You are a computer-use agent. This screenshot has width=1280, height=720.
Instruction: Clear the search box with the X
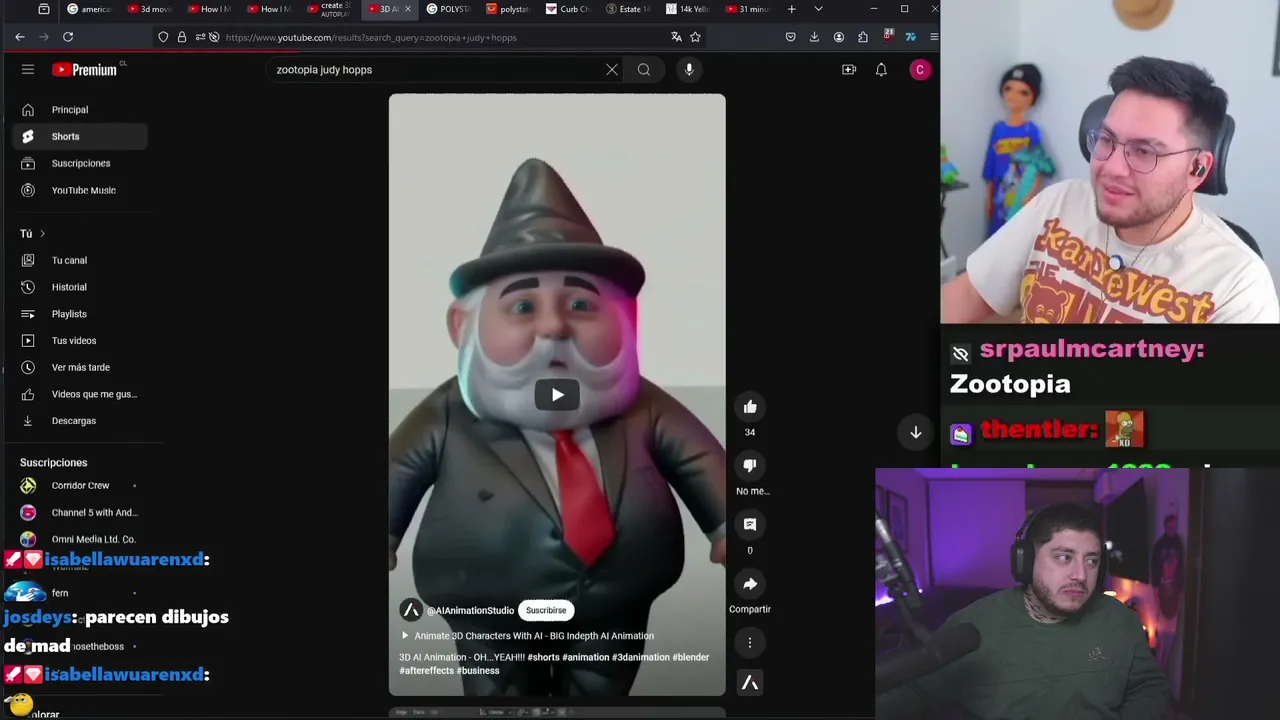(612, 69)
